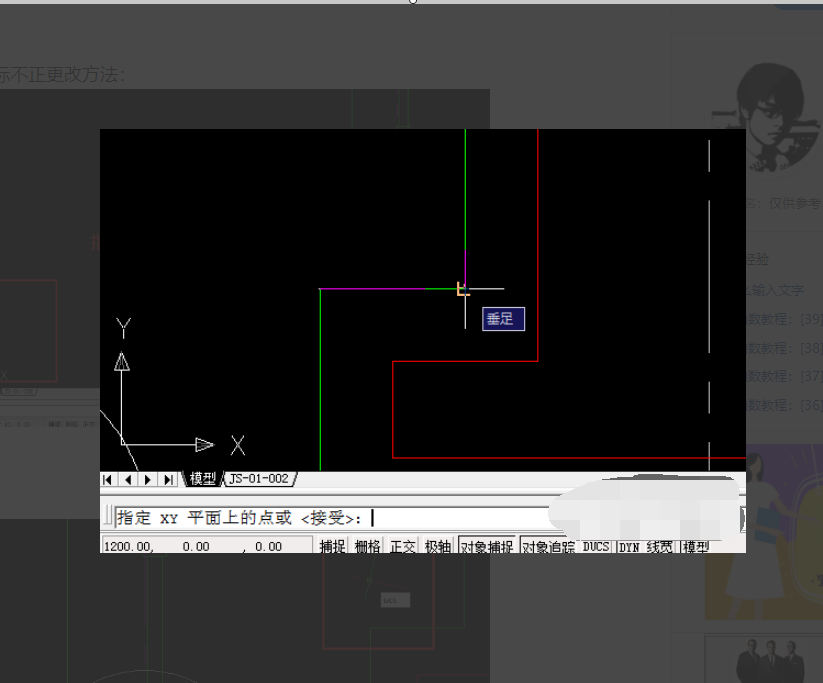Toggle DUCS dynamic UCS

596,547
